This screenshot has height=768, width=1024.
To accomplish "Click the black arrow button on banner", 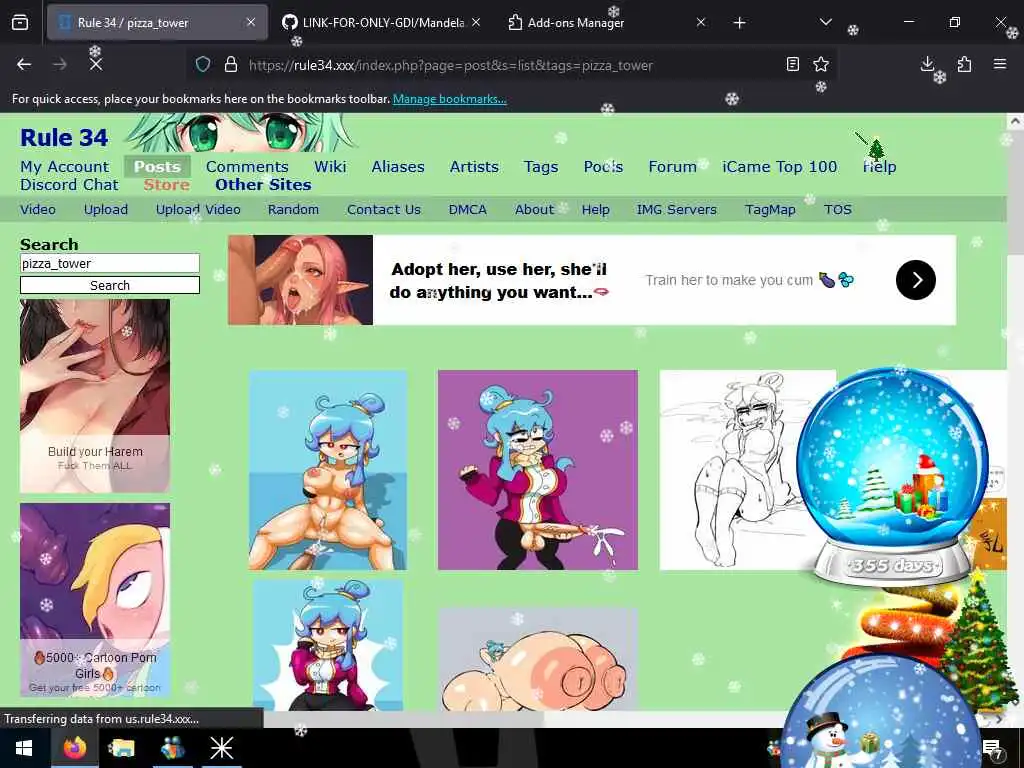I will point(916,280).
